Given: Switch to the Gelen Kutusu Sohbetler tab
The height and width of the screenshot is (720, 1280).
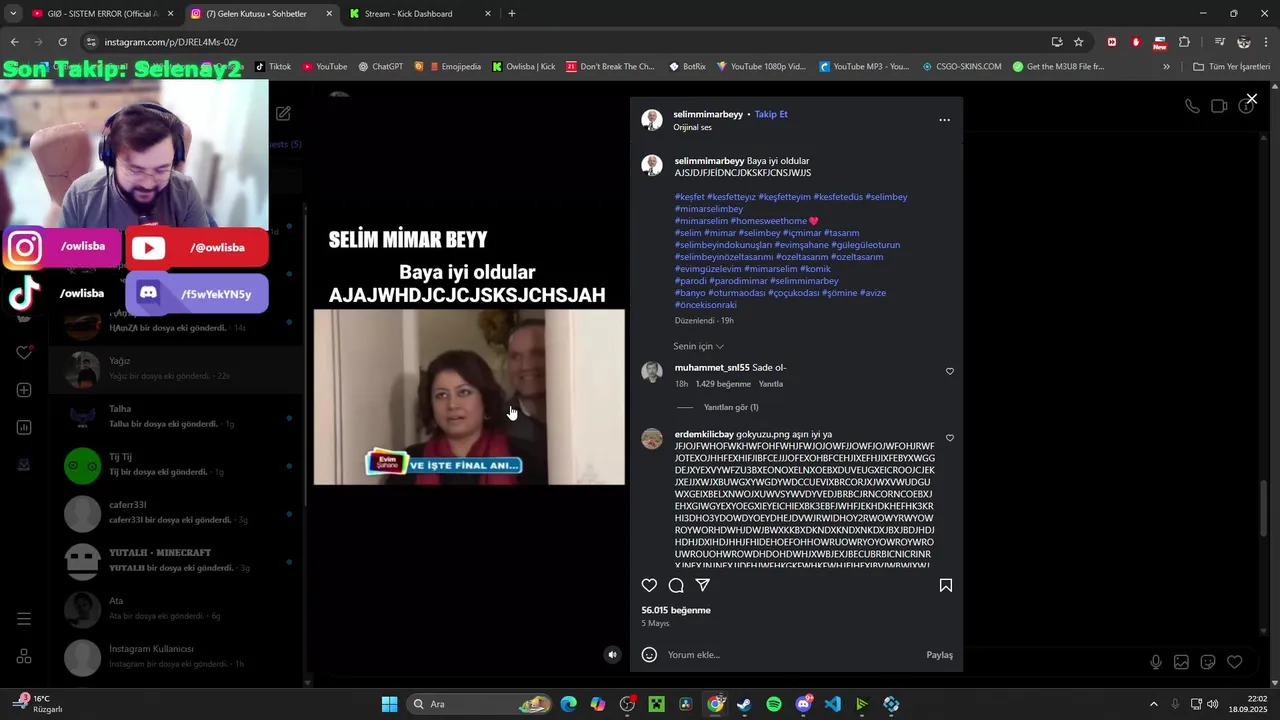Looking at the screenshot, I should click(x=262, y=14).
